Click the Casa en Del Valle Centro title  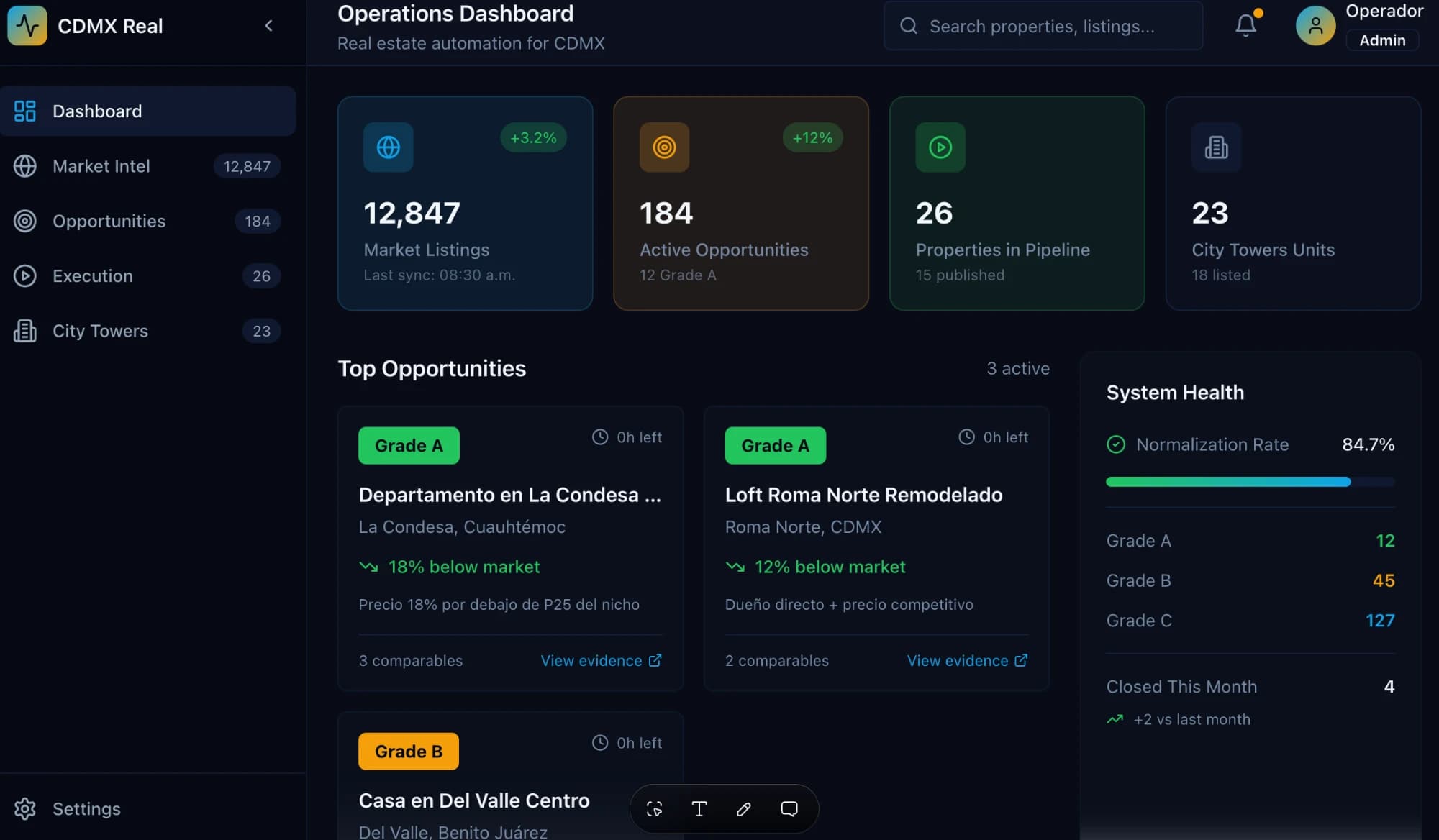coord(474,800)
